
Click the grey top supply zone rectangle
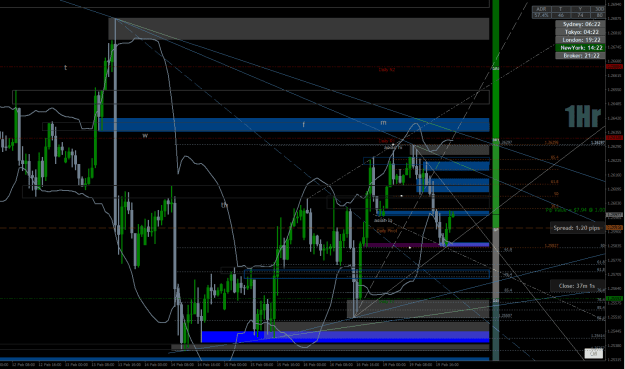(x=299, y=29)
